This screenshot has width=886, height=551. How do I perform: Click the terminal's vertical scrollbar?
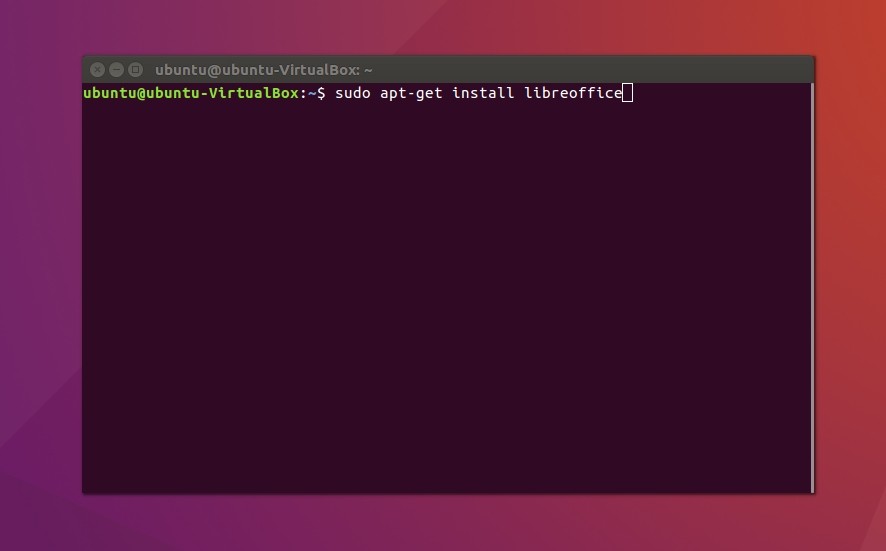coord(812,288)
